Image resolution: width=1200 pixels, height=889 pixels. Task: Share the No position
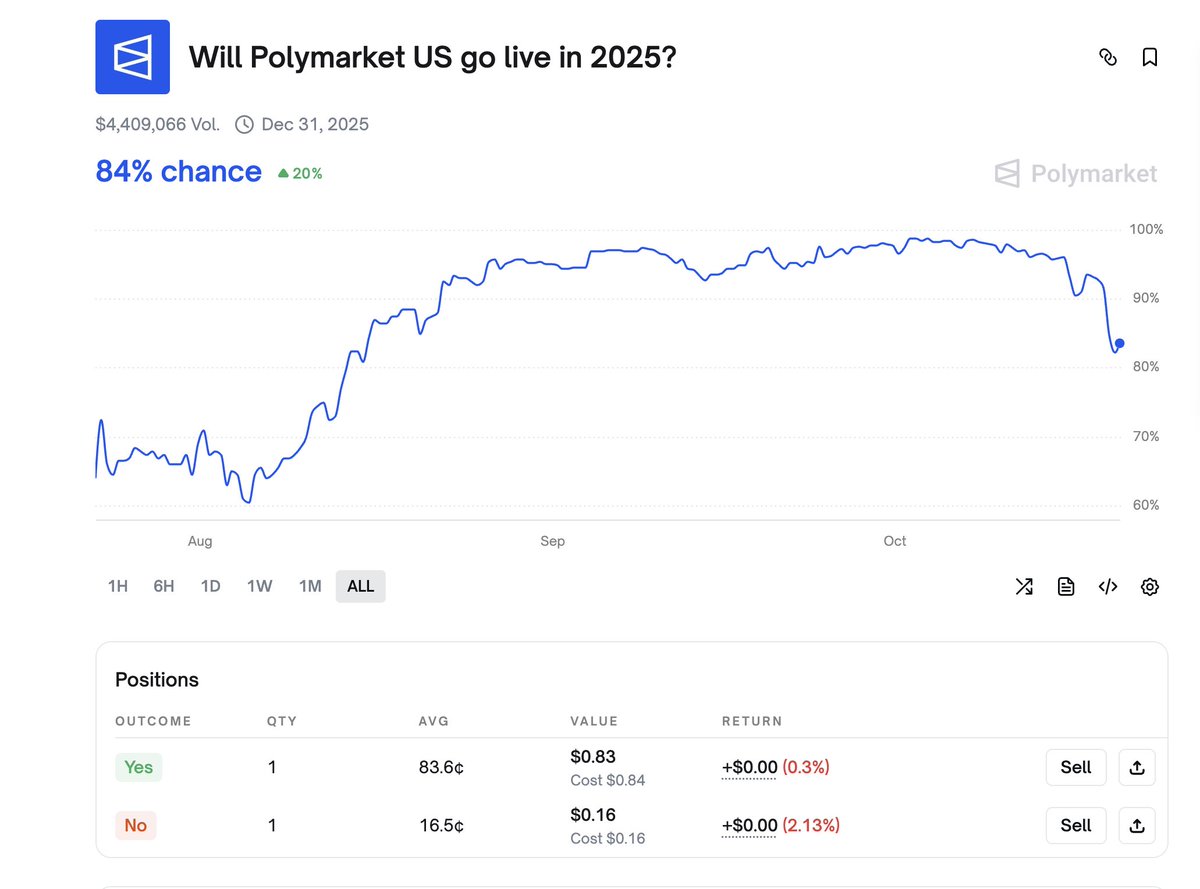(x=1137, y=826)
